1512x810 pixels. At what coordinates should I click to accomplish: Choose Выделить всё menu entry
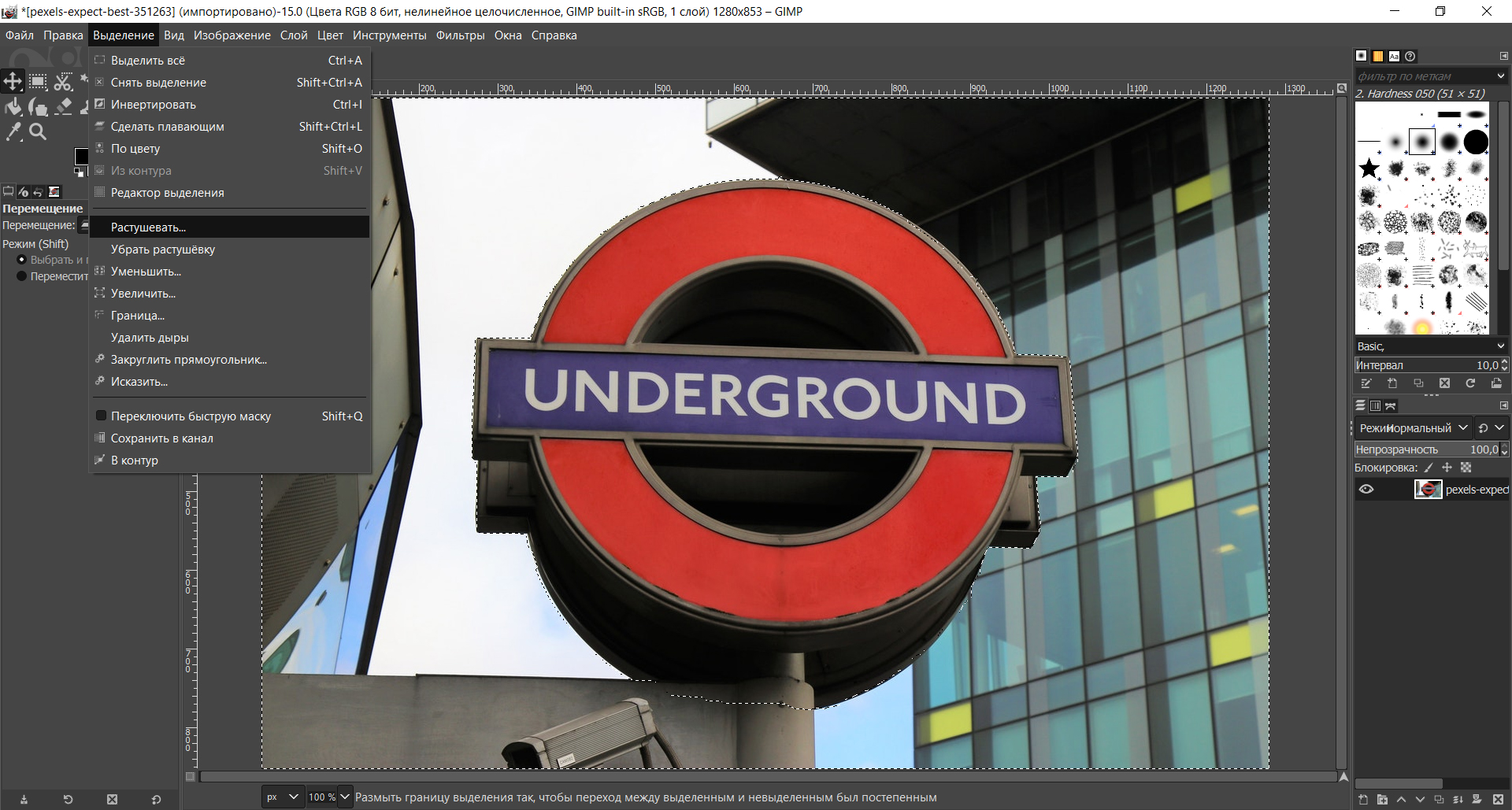(x=229, y=61)
